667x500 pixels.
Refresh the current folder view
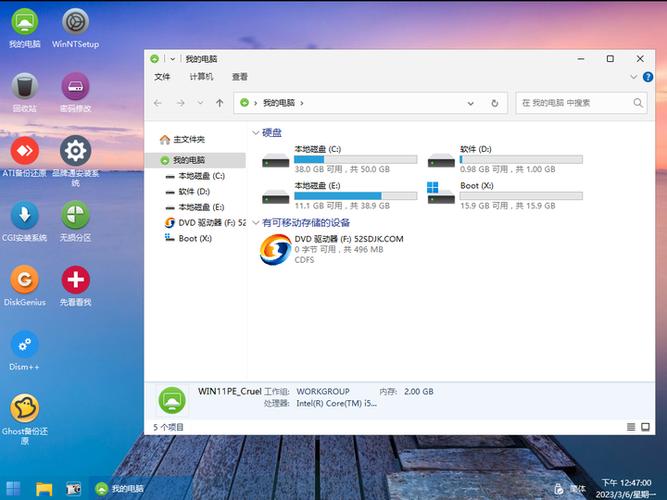click(x=494, y=103)
